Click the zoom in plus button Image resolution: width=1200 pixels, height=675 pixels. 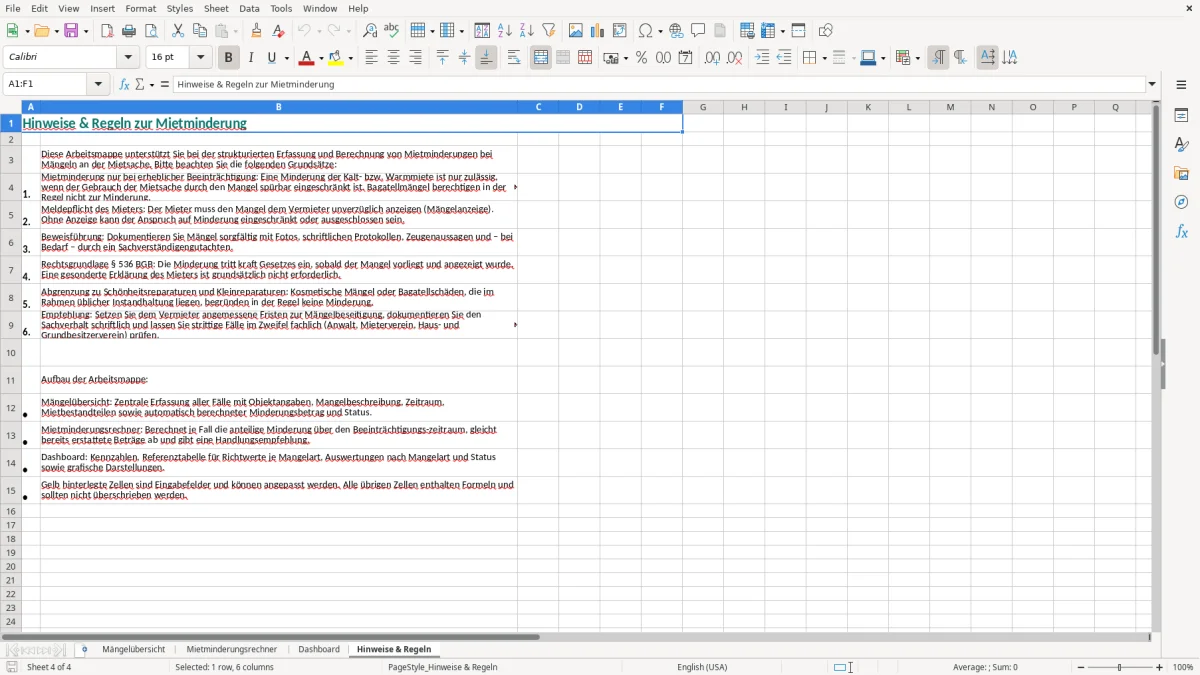[x=1160, y=667]
